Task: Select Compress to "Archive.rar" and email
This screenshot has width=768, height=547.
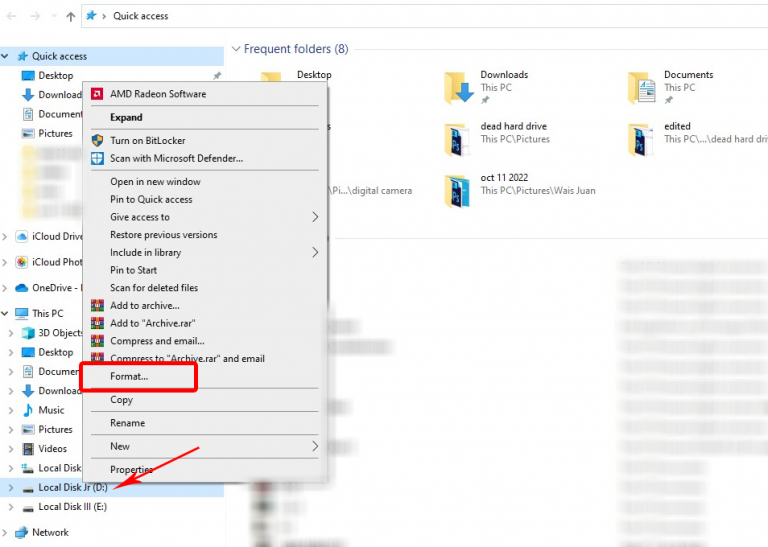Action: coord(205,358)
